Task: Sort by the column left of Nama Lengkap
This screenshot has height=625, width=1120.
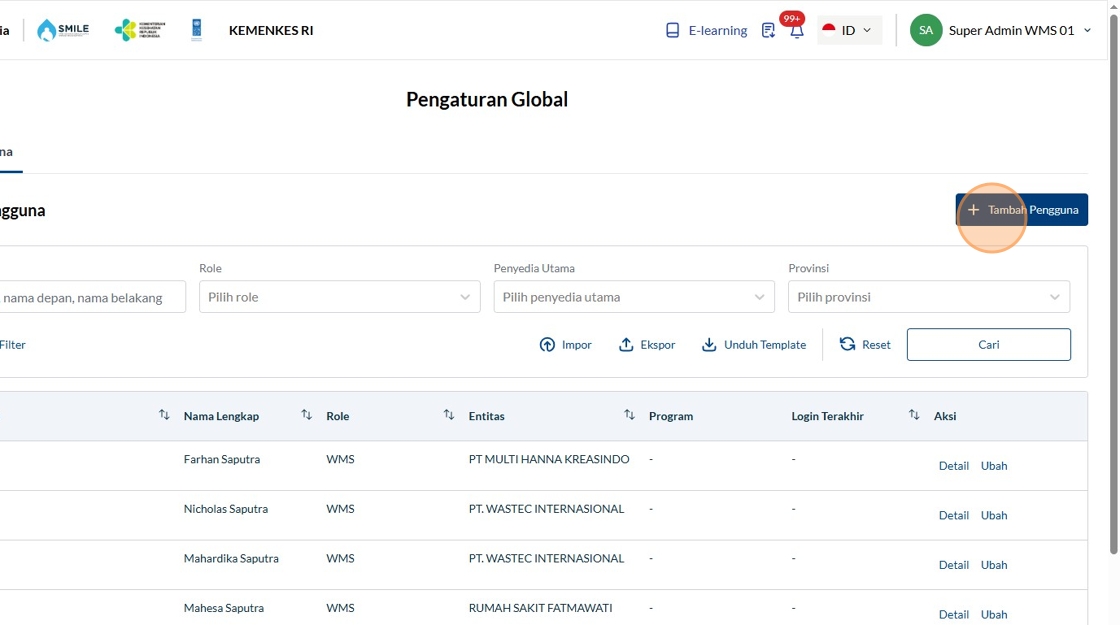Action: pos(164,415)
